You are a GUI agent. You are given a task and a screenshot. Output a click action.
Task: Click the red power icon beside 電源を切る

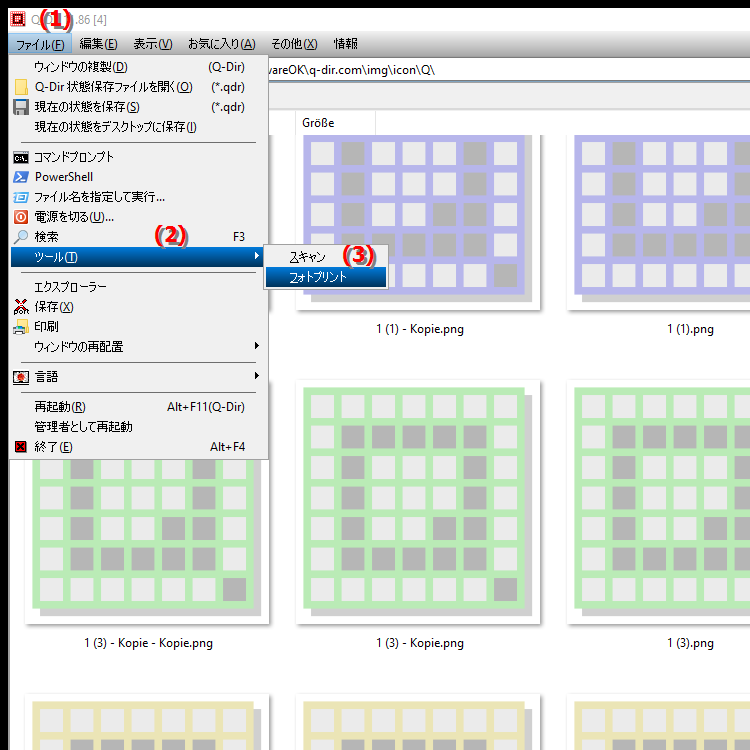pos(21,217)
